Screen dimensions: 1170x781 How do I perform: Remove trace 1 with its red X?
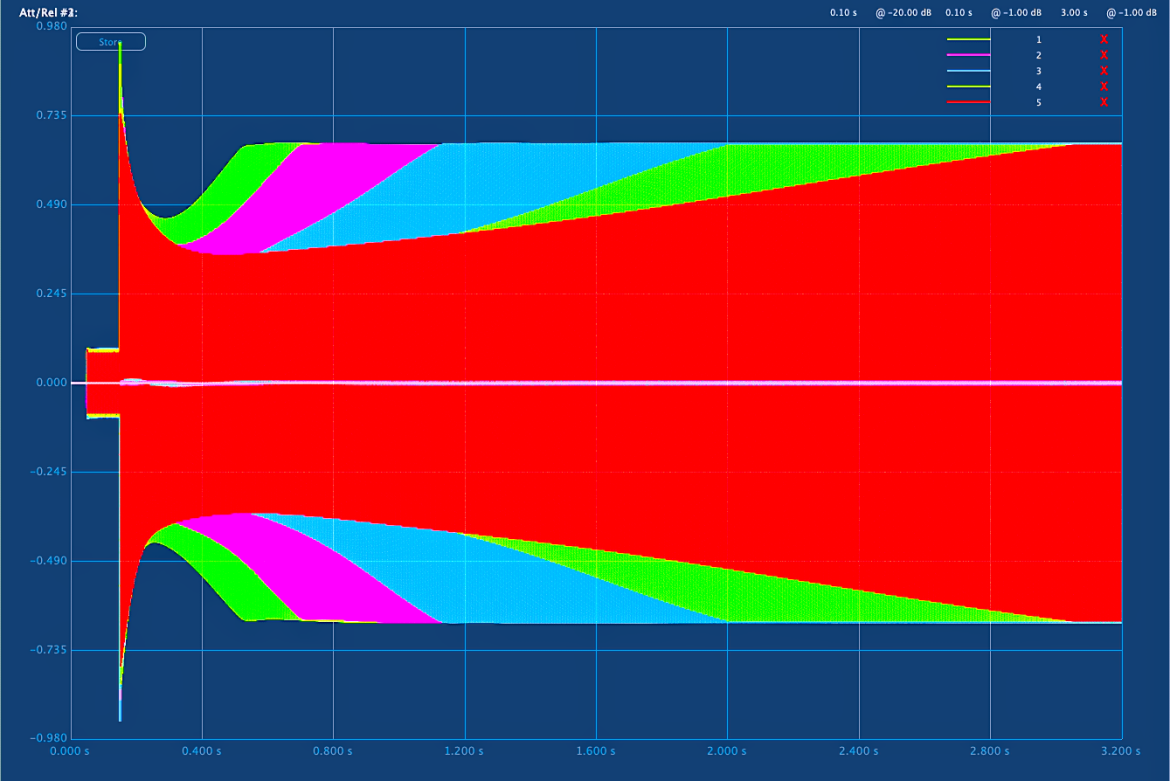[x=1104, y=40]
